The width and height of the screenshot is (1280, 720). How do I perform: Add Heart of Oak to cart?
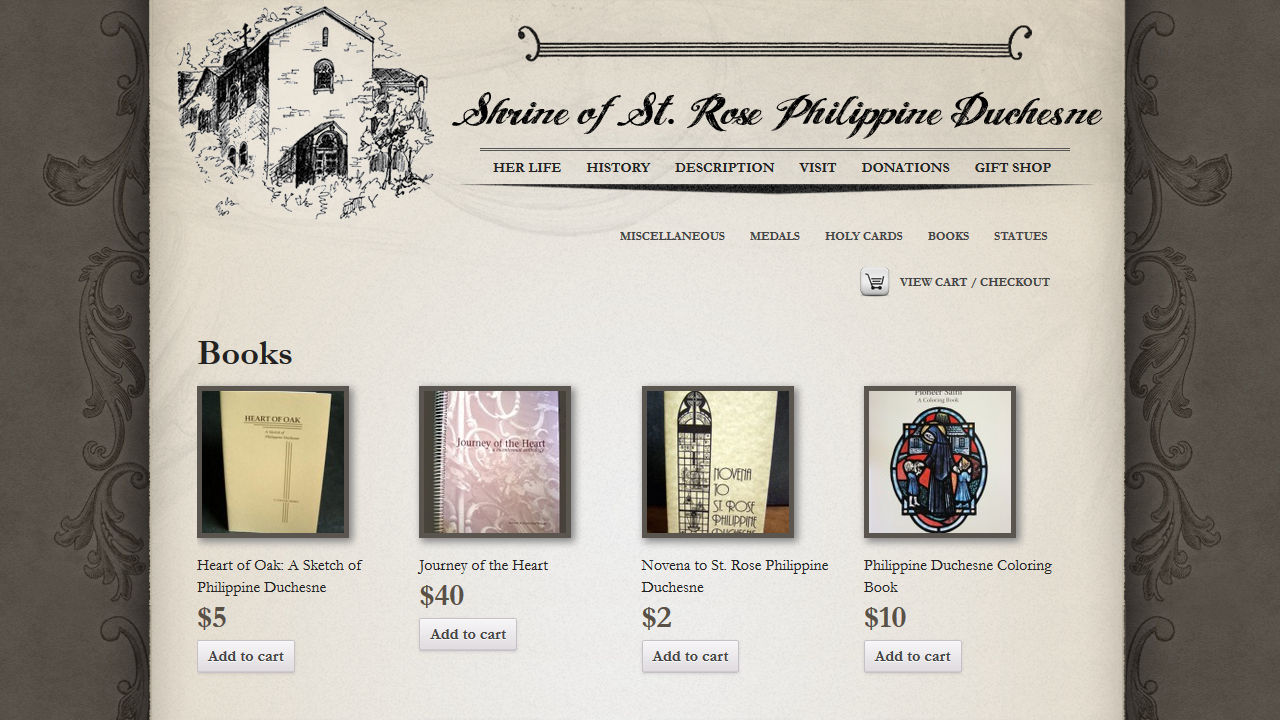point(246,656)
